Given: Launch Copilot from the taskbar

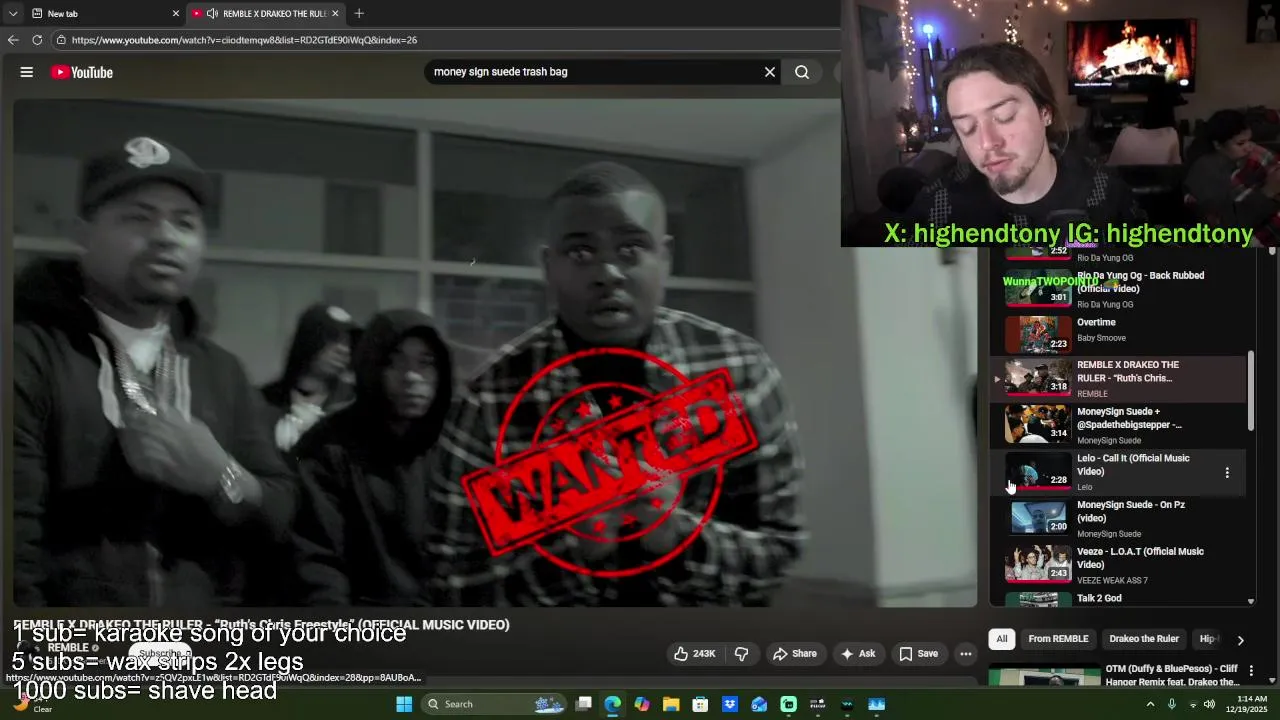Looking at the screenshot, I should [642, 704].
